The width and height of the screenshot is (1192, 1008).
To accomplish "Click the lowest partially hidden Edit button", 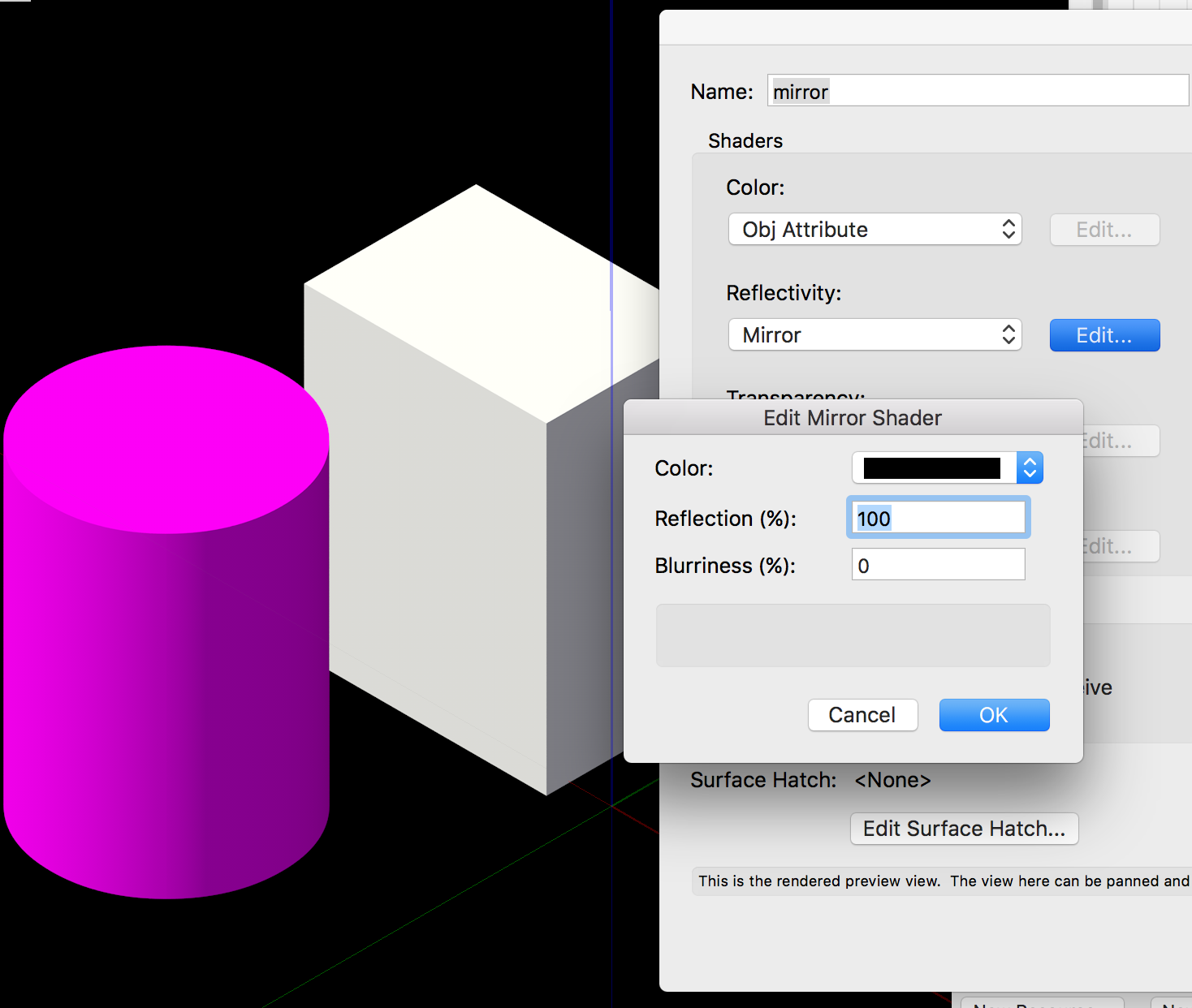I will tap(1121, 546).
